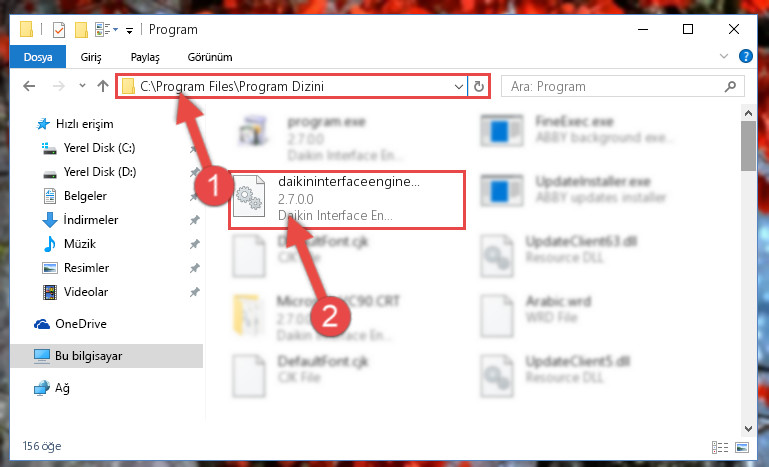Open the Dosya menu tab
The height and width of the screenshot is (467, 769).
(x=38, y=57)
